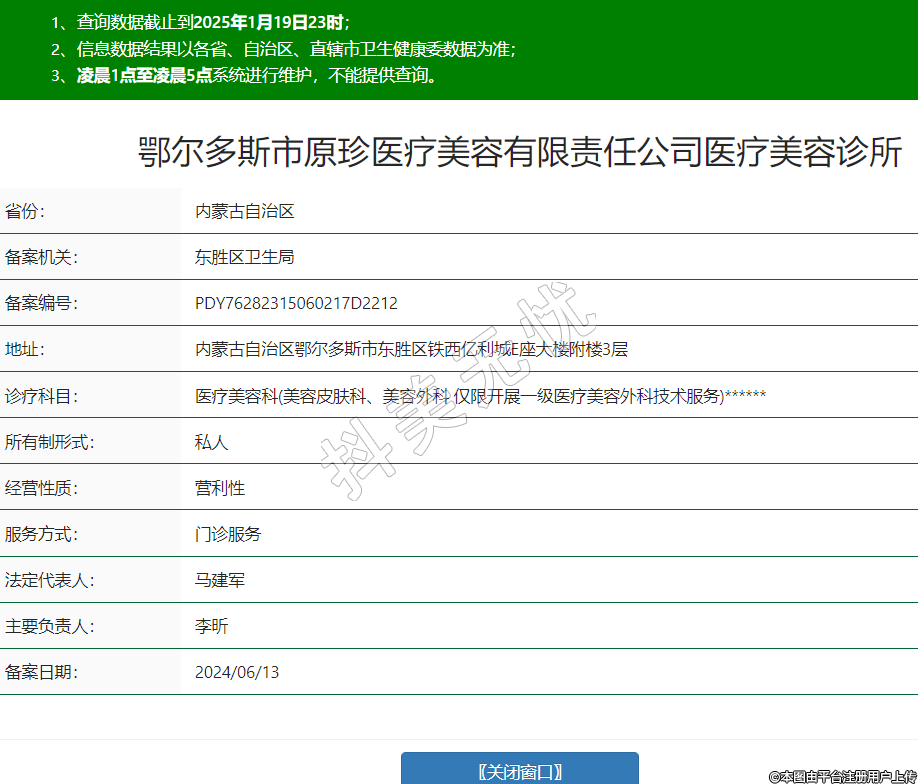Click the clinic name heading 鄂尔多斯市原珍医疗美容

click(x=519, y=153)
